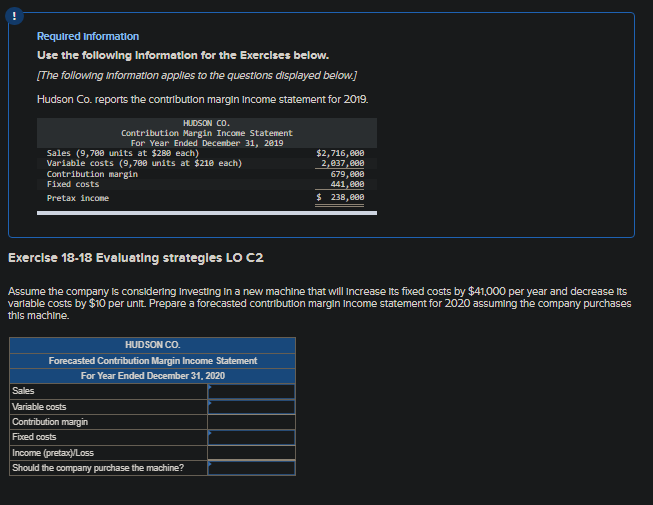
Task: Click the 'Pretax income' label in 2019 statement
Action: click(x=78, y=198)
